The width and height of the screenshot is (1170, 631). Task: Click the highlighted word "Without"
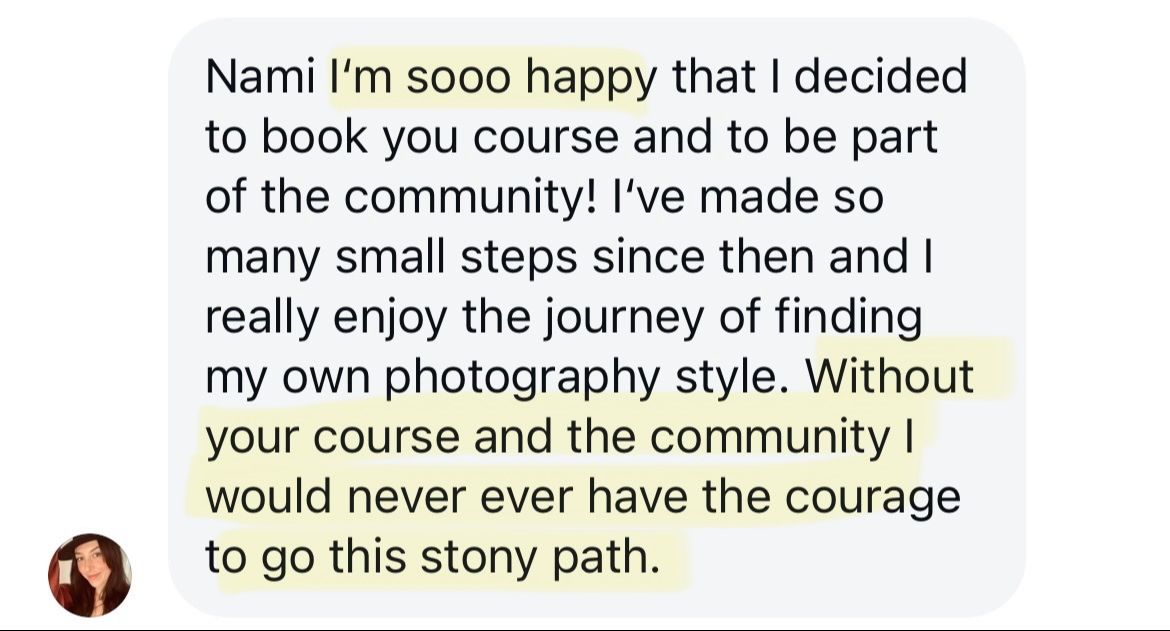(x=889, y=376)
